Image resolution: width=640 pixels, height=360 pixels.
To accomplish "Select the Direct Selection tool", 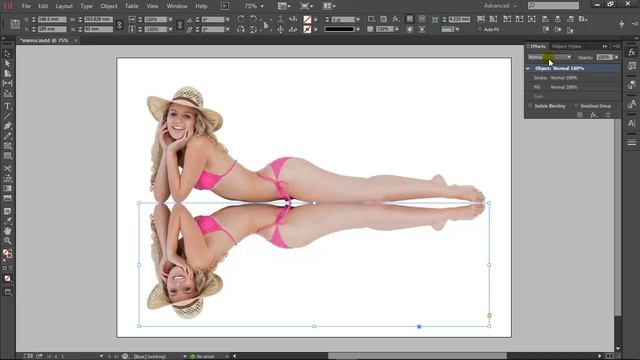I will point(7,63).
